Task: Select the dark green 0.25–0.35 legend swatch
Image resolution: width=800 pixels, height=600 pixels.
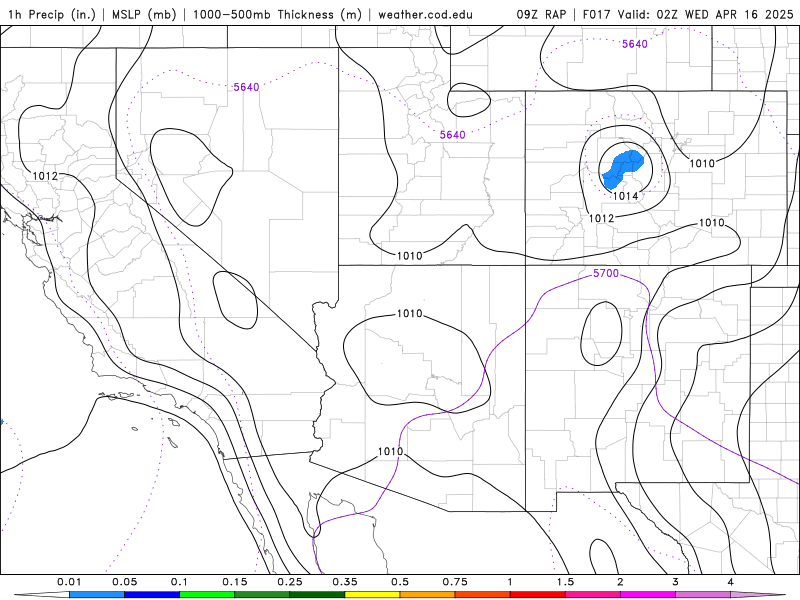Action: [317, 595]
